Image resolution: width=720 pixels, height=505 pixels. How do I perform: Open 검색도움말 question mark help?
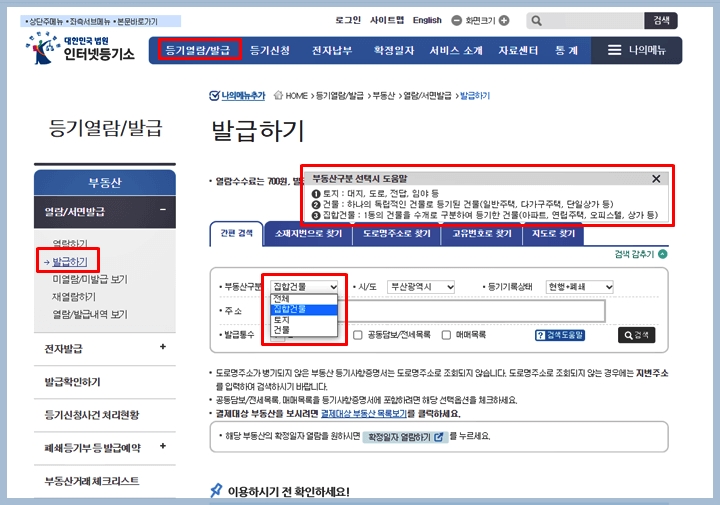(x=560, y=335)
